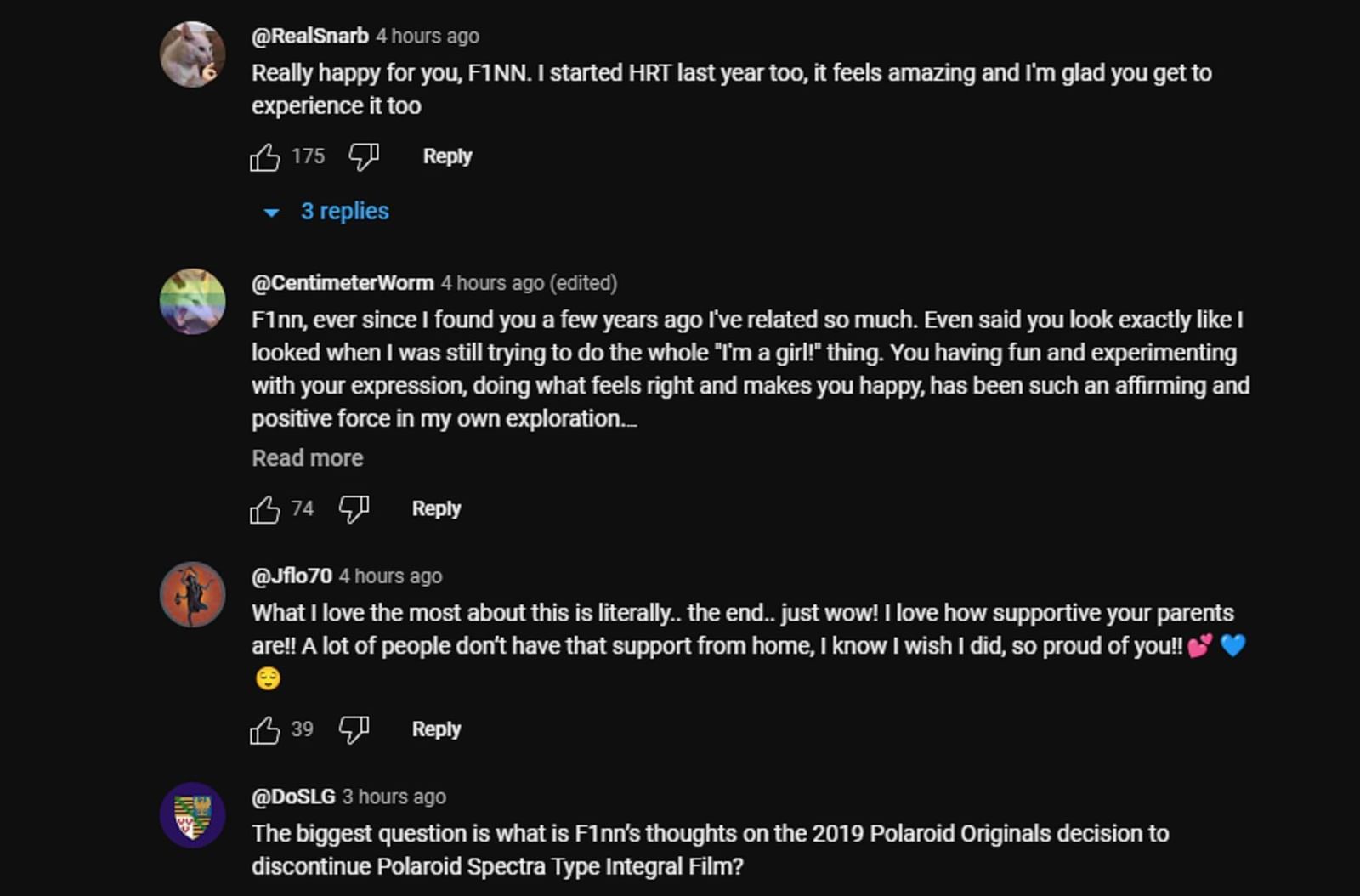Dislike @CentimeterWorm's comment
Viewport: 1360px width, 896px height.
(x=354, y=508)
